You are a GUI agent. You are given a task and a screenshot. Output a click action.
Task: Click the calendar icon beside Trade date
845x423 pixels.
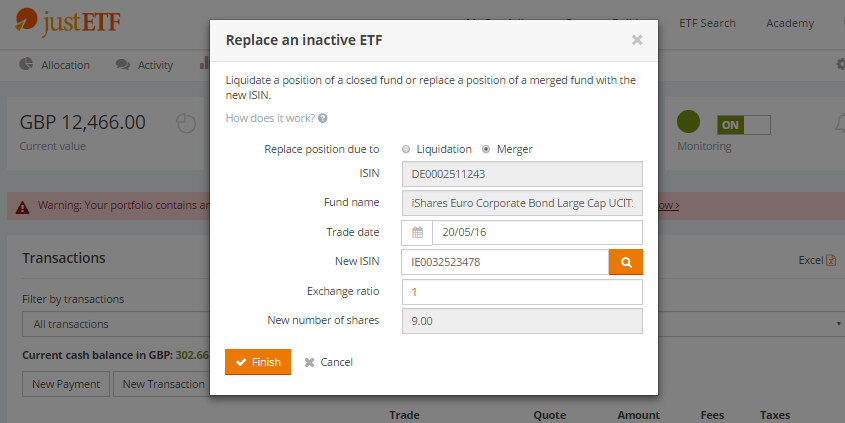pyautogui.click(x=417, y=232)
